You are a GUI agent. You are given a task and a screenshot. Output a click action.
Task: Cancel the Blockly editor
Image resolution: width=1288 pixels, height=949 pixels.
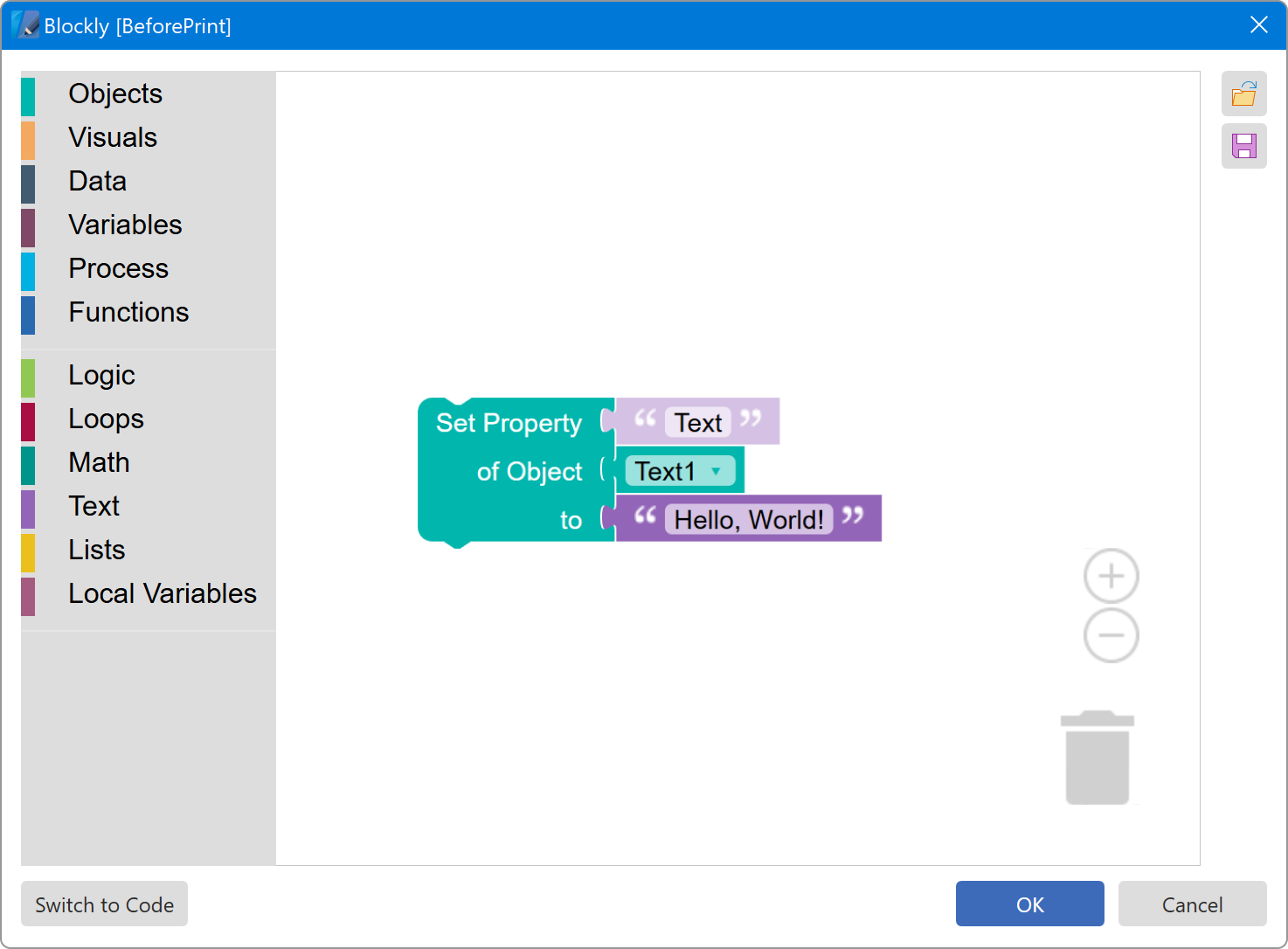[1192, 904]
